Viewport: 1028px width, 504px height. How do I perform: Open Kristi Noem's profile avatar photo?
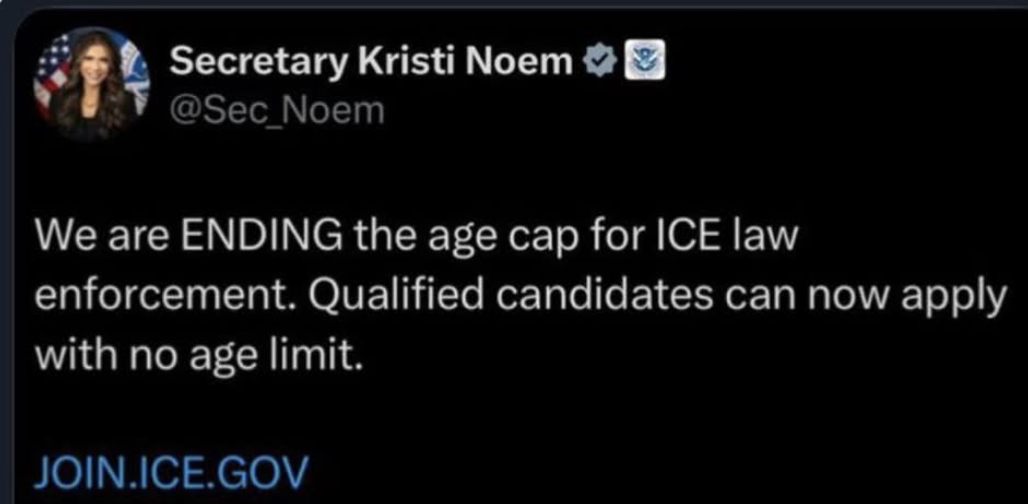pos(92,84)
